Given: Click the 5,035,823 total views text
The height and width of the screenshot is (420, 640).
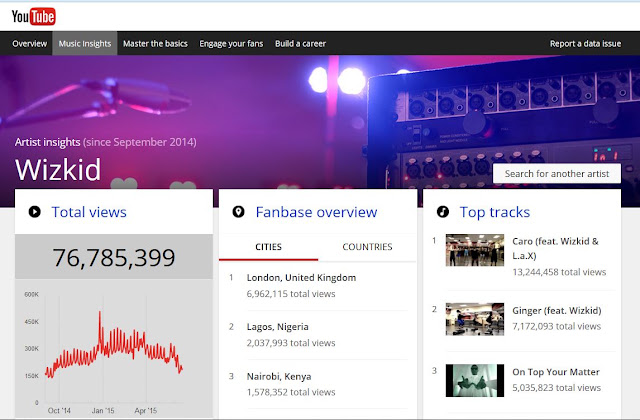Looking at the screenshot, I should pos(556,388).
